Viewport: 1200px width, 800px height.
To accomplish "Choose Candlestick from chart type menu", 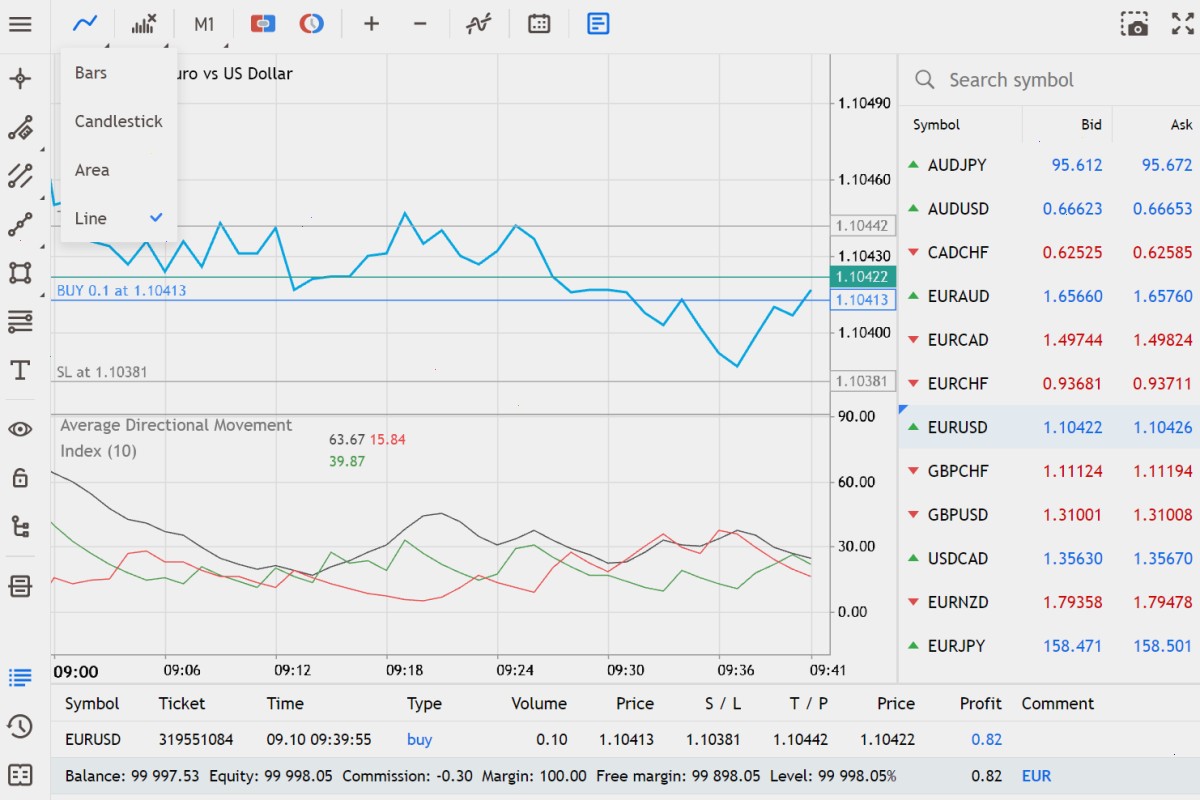I will point(119,121).
